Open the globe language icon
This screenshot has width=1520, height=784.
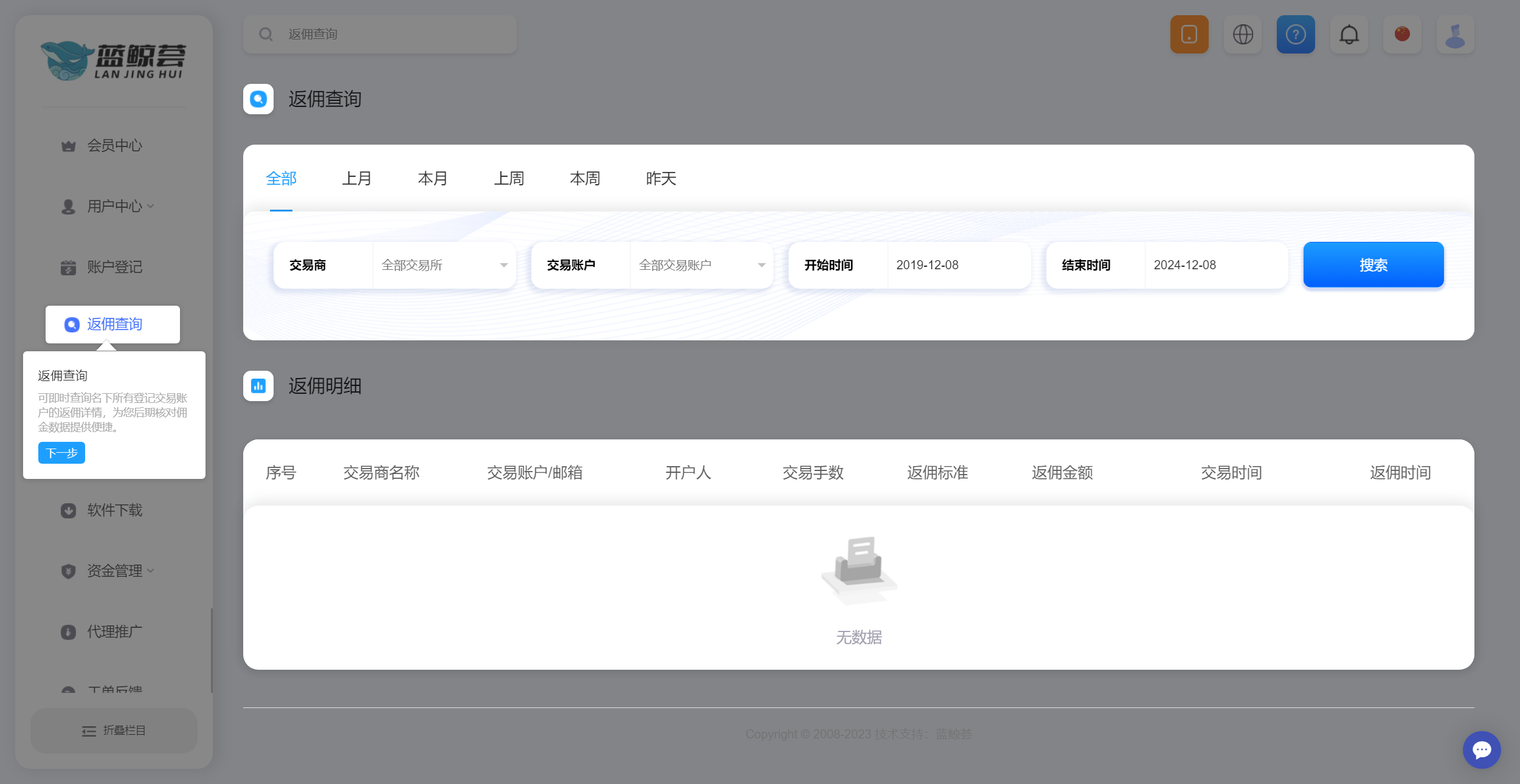[1243, 35]
